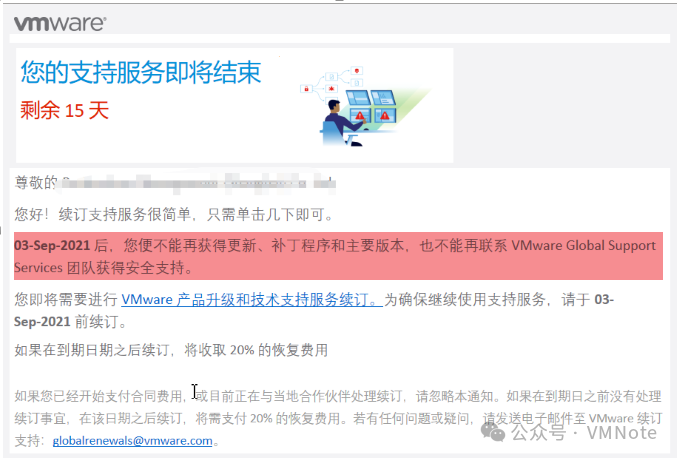Open the VMware 产品升级和技术支持服务续订 link
Viewport: 678px width, 459px height.
click(x=252, y=300)
